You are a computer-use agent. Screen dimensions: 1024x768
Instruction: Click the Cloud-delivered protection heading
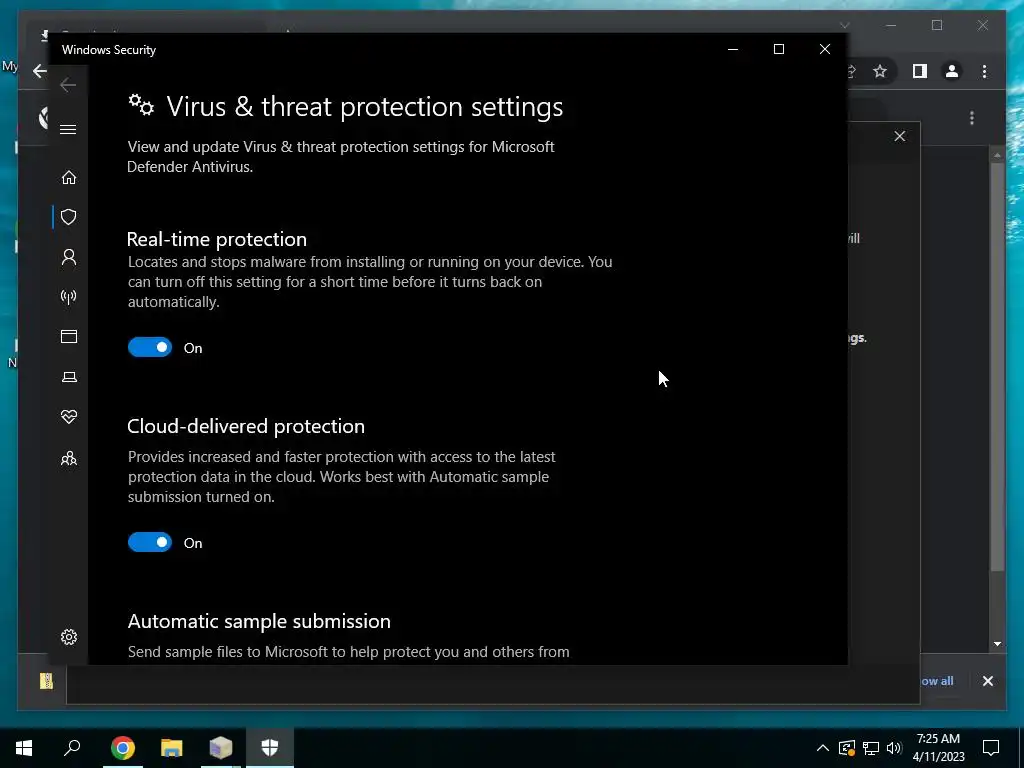click(x=246, y=426)
